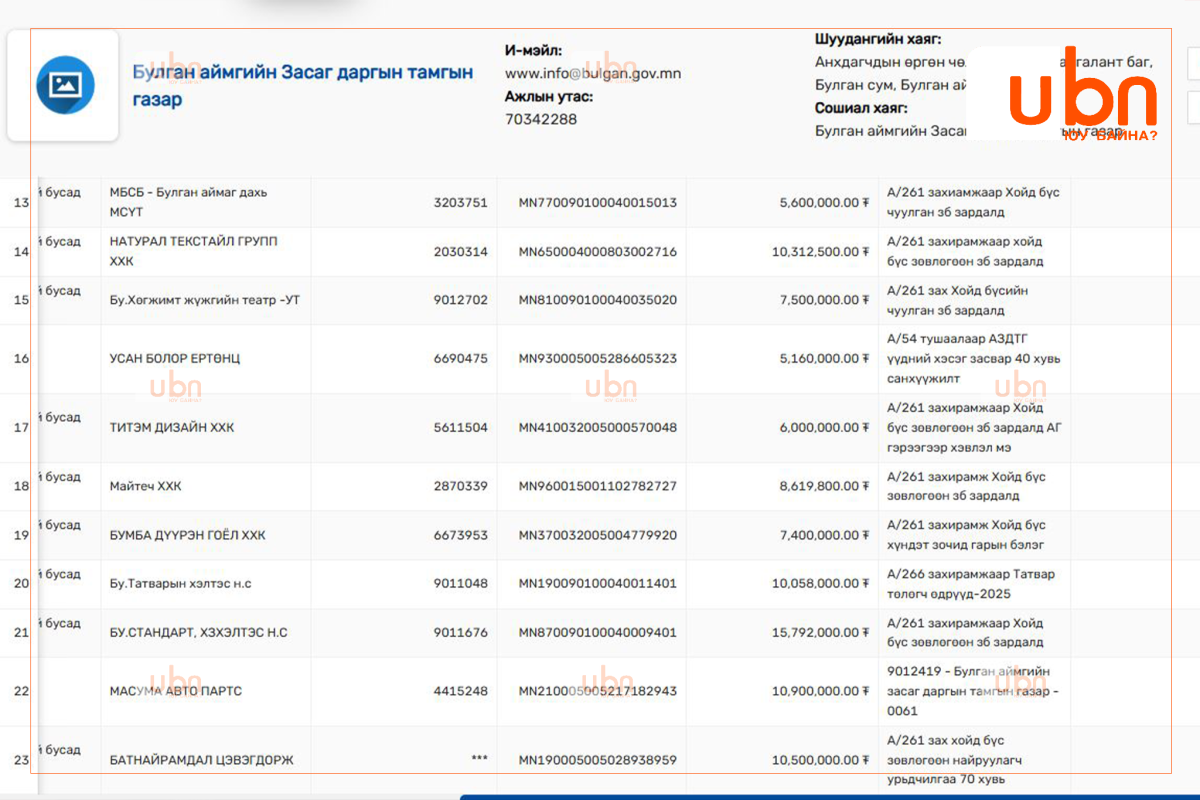Select the 6,000,000.00 ₮ amount

[824, 427]
